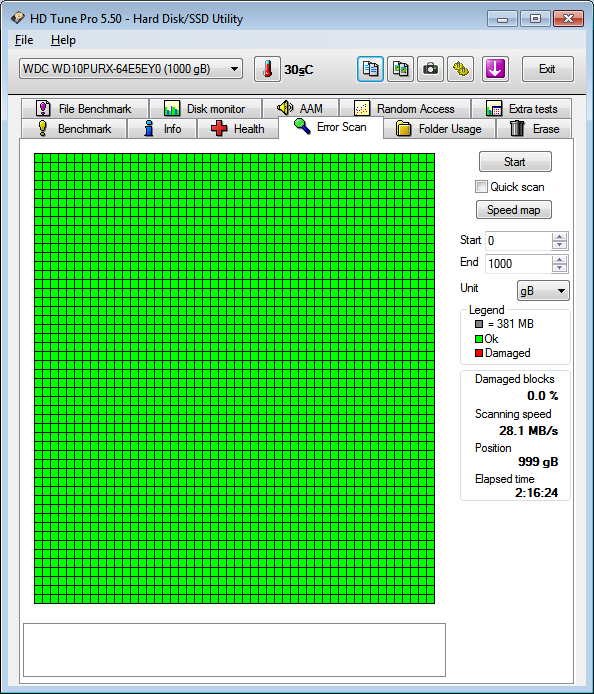The width and height of the screenshot is (594, 694).
Task: Enable the Quick scan checkbox
Action: click(481, 187)
